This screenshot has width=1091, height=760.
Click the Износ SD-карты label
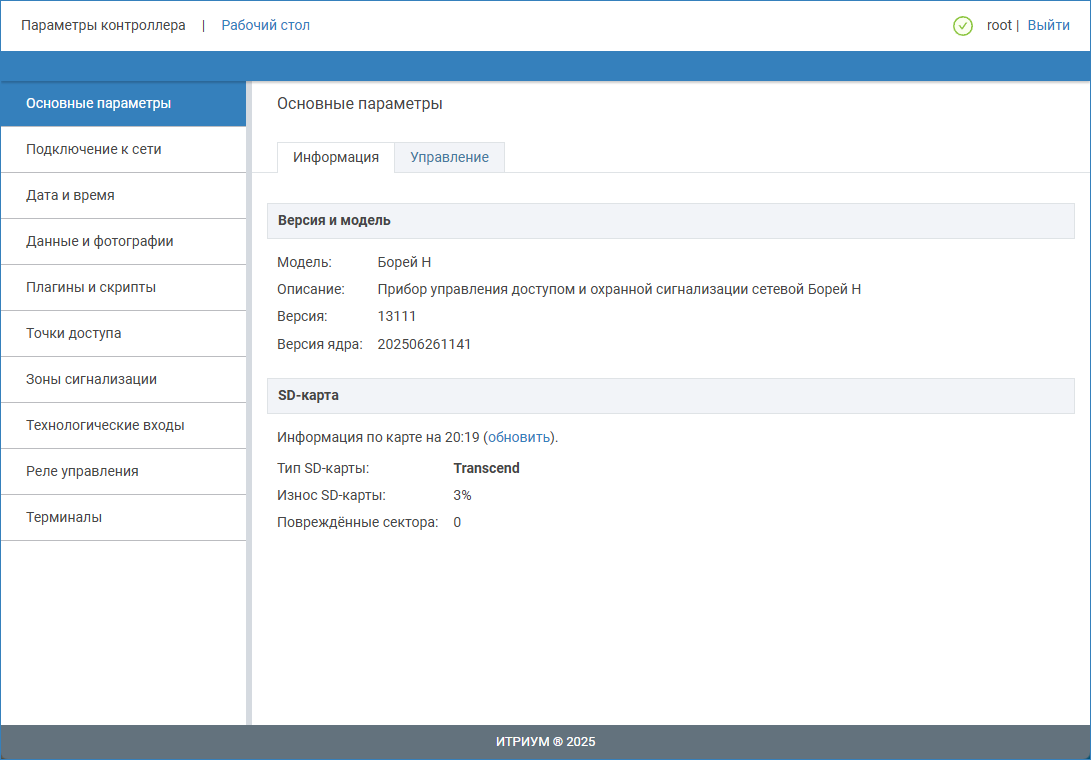pyautogui.click(x=331, y=496)
